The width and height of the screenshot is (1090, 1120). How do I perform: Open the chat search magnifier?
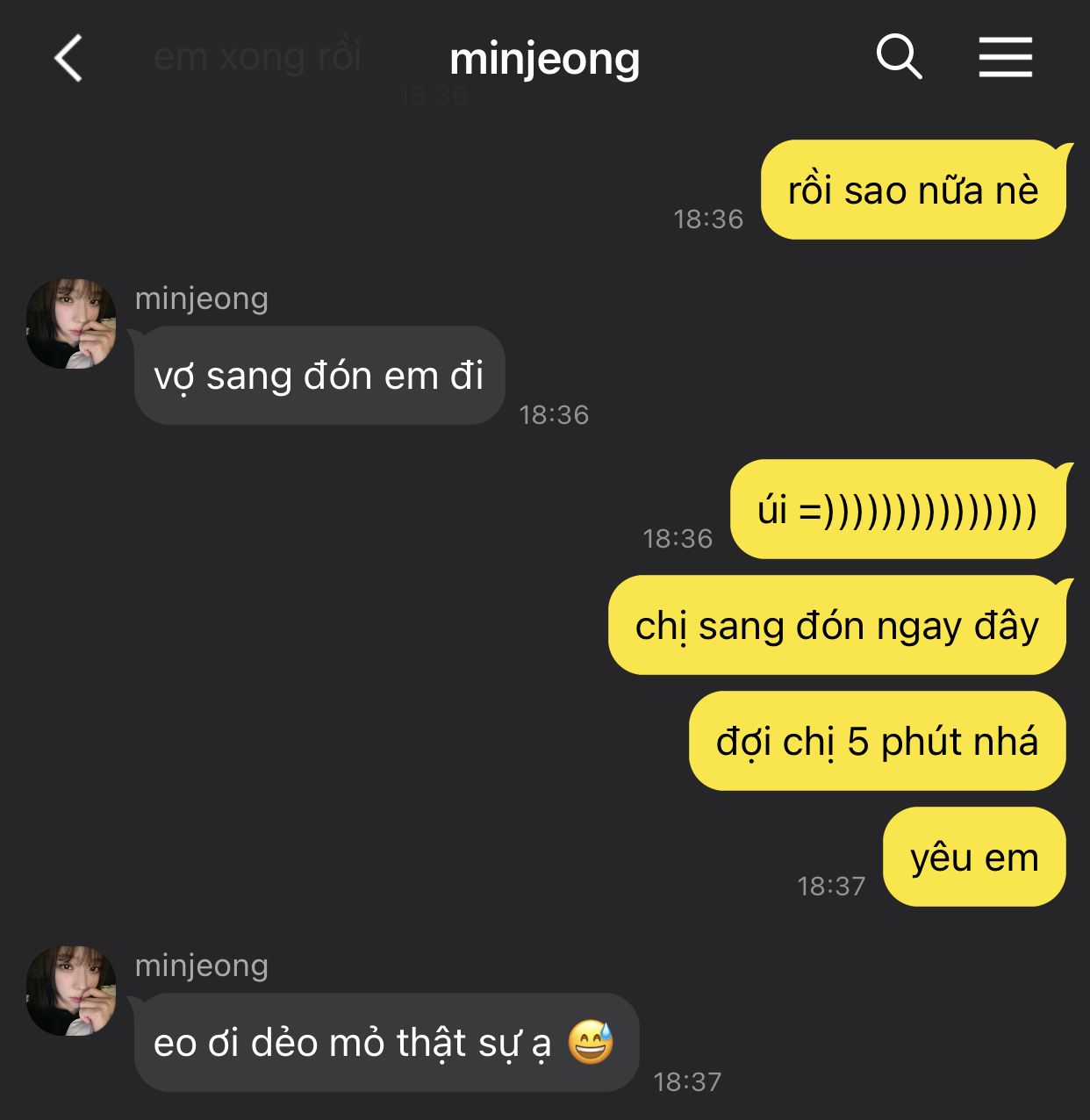tap(899, 58)
